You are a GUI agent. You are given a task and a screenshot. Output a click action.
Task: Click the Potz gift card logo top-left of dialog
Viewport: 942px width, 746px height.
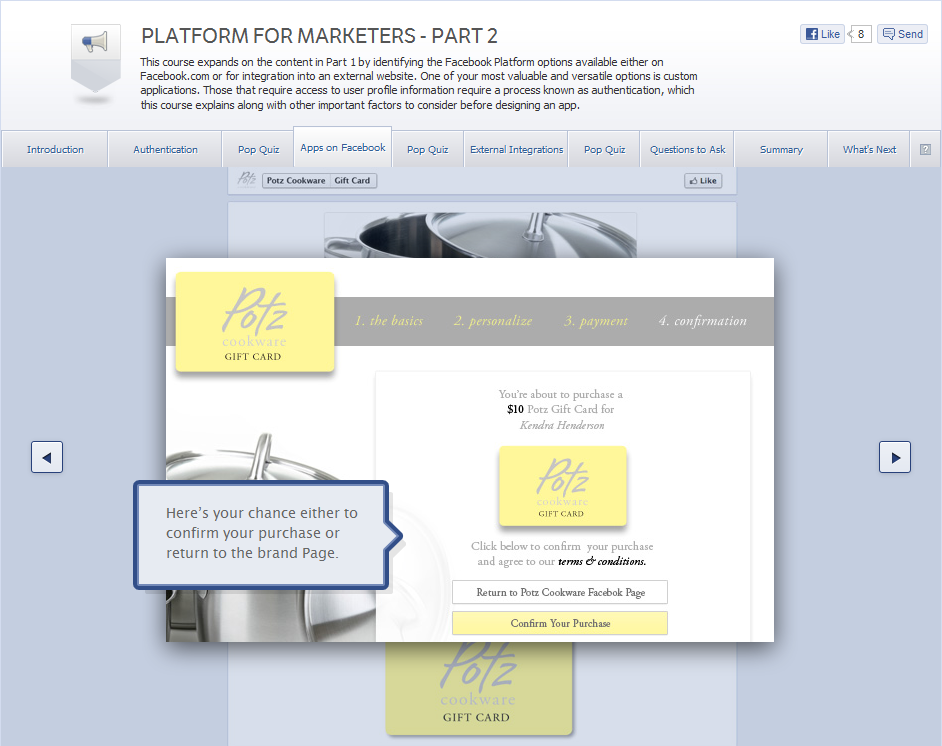coord(255,322)
